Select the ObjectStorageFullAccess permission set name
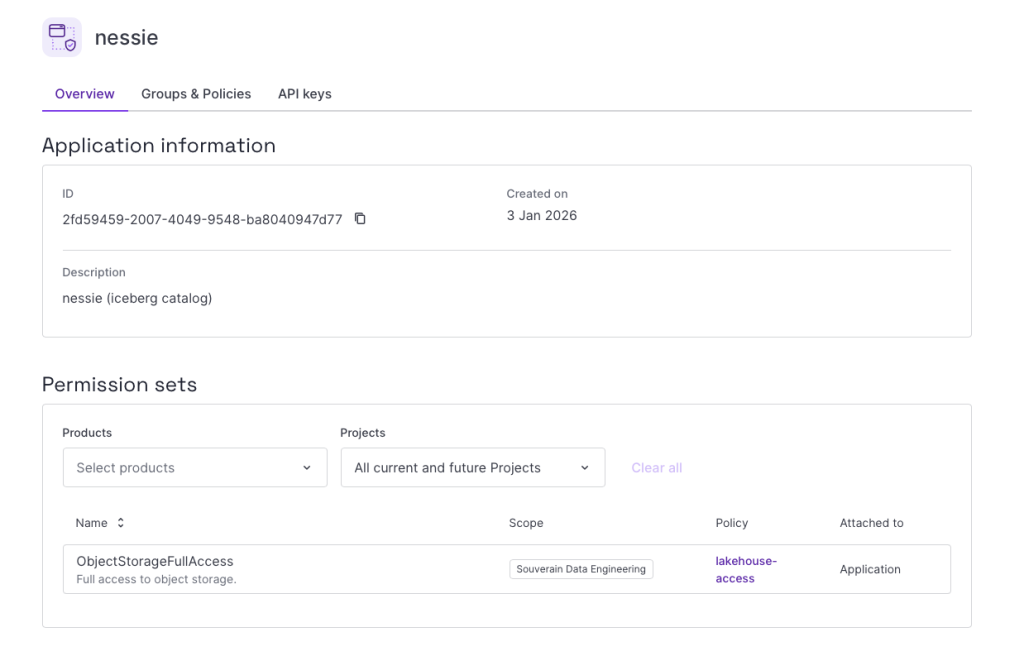 155,561
